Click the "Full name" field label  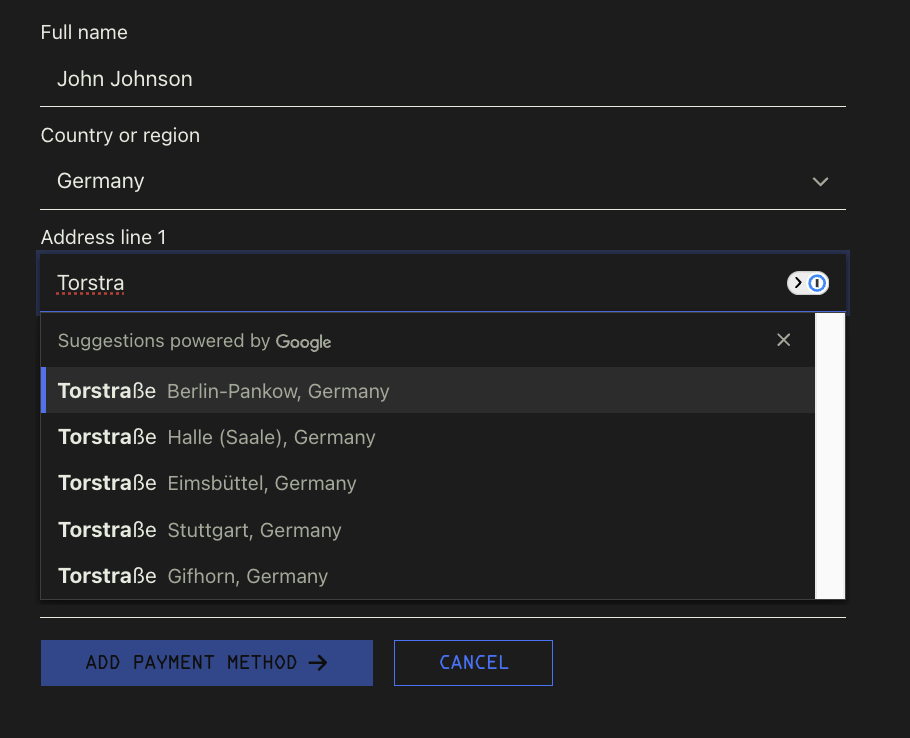click(84, 33)
